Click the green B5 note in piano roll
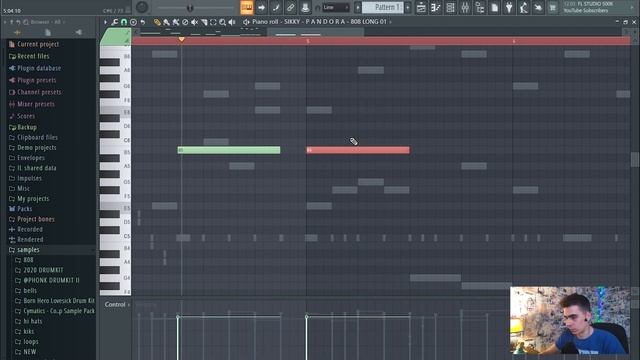 coord(229,150)
